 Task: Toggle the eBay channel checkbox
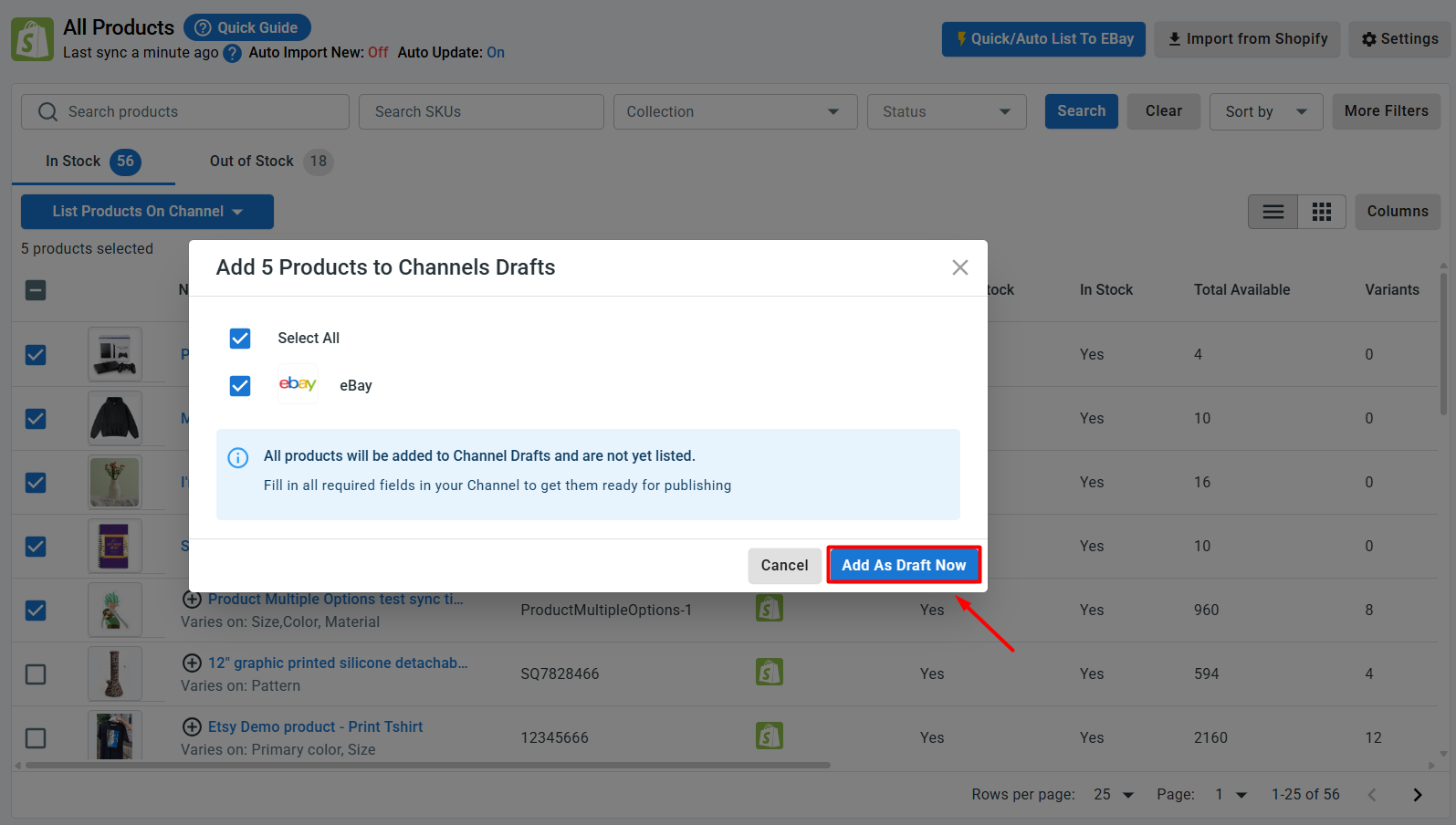pyautogui.click(x=240, y=386)
